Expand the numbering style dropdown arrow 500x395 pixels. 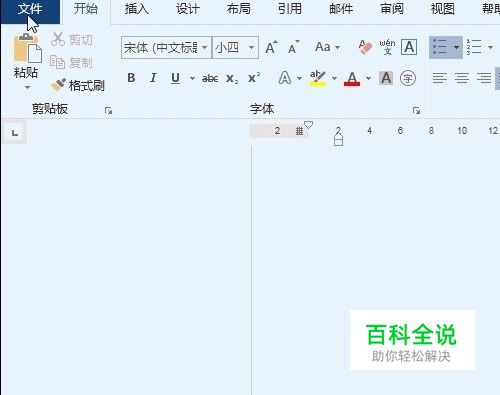tap(490, 47)
